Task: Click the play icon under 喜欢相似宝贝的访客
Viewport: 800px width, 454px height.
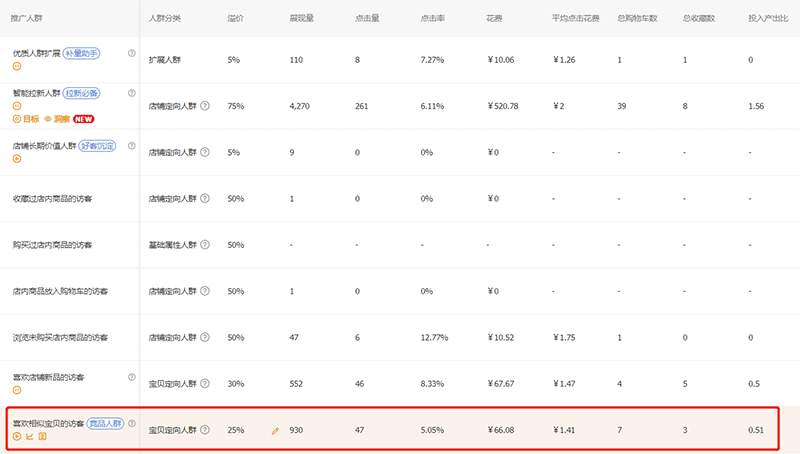Action: pyautogui.click(x=17, y=436)
